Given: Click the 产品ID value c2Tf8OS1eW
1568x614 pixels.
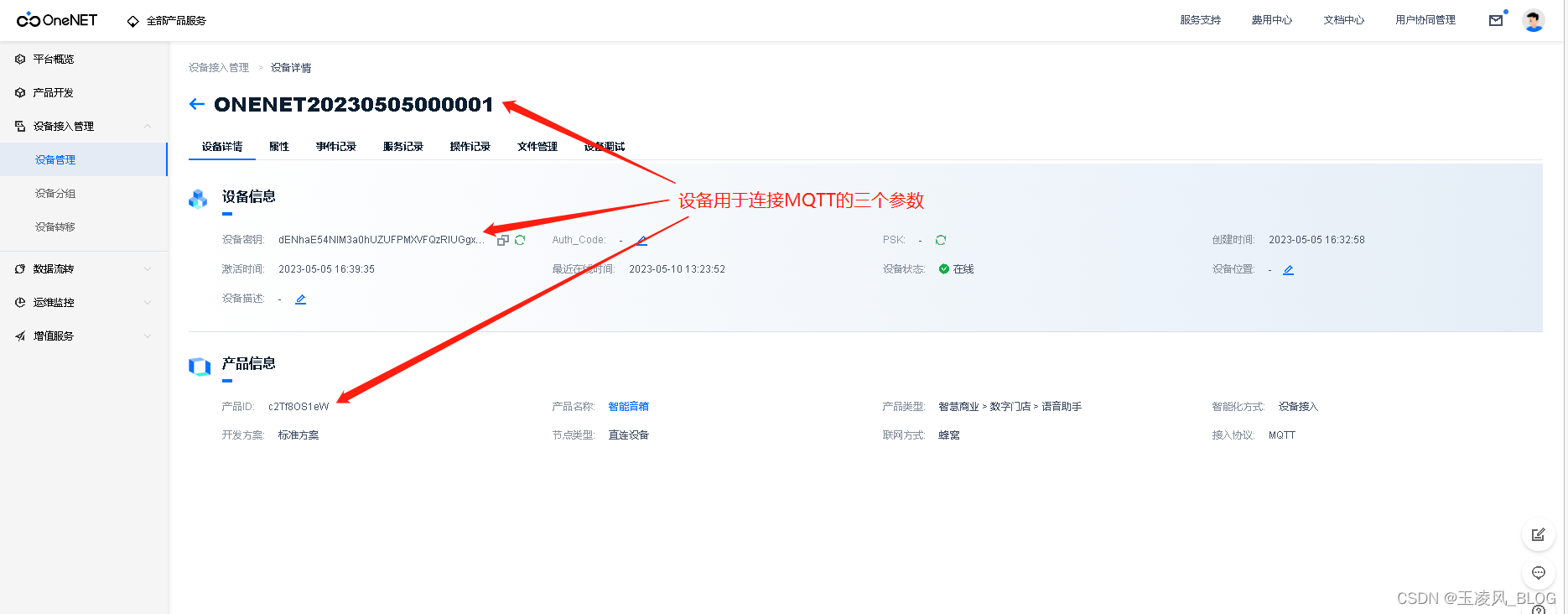Looking at the screenshot, I should [299, 406].
